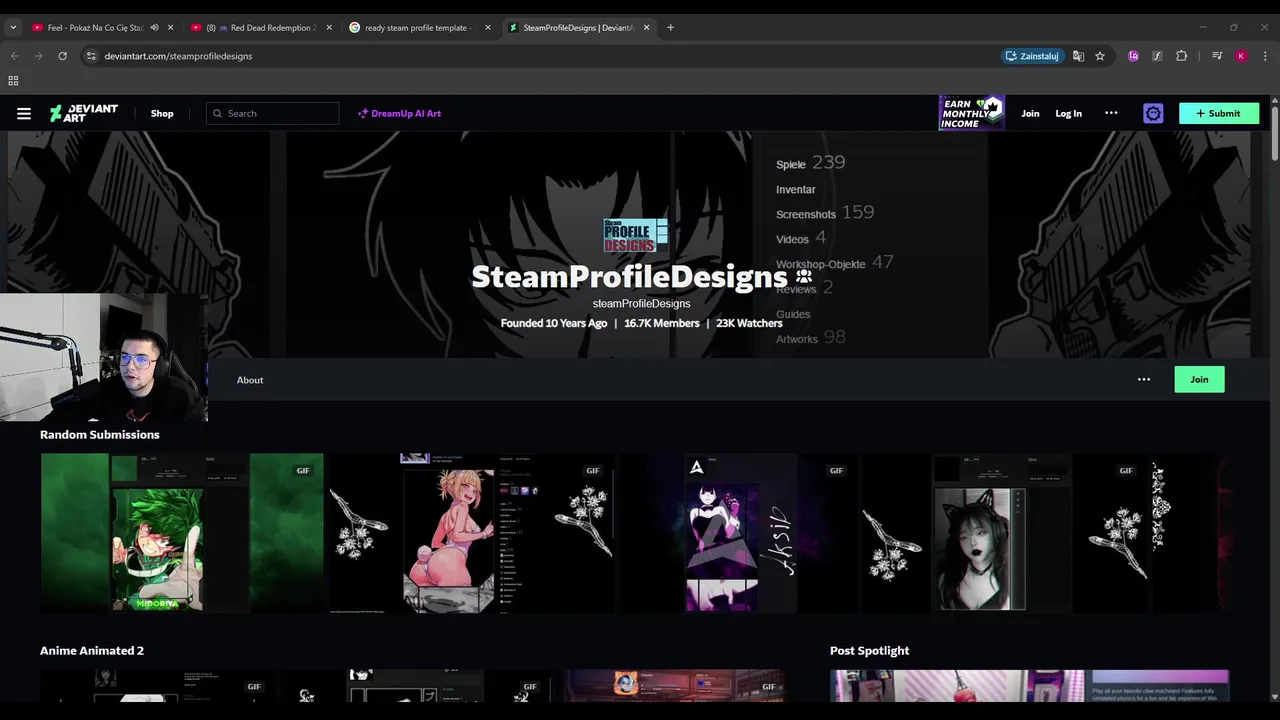Click Join in the top navigation
The width and height of the screenshot is (1280, 720).
coord(1030,114)
